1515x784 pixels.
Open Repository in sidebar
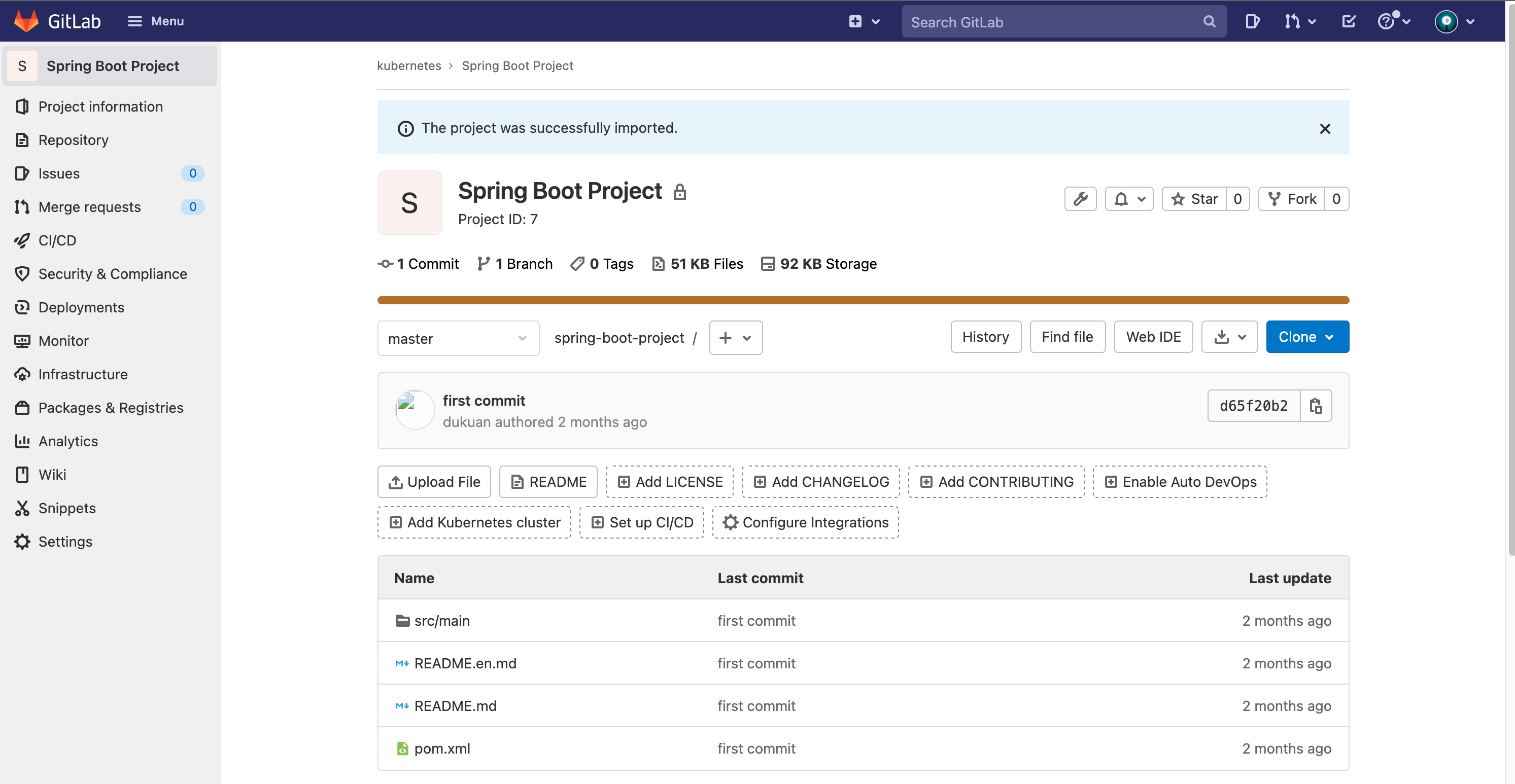[x=111, y=140]
